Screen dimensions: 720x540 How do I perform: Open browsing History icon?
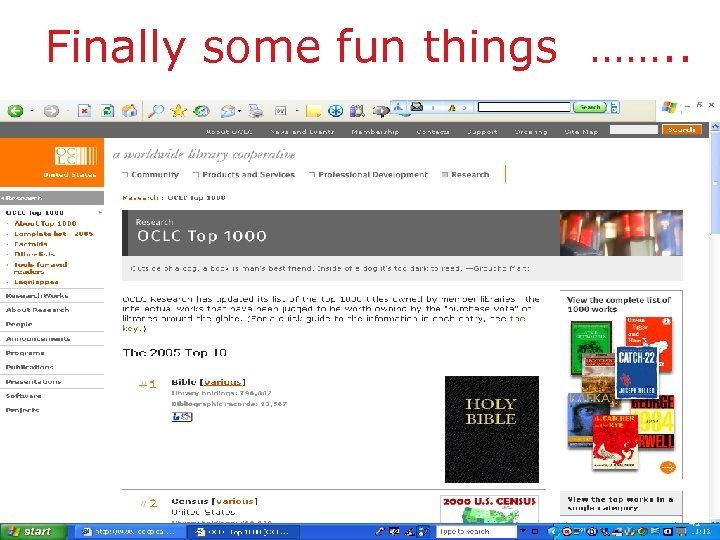201,111
